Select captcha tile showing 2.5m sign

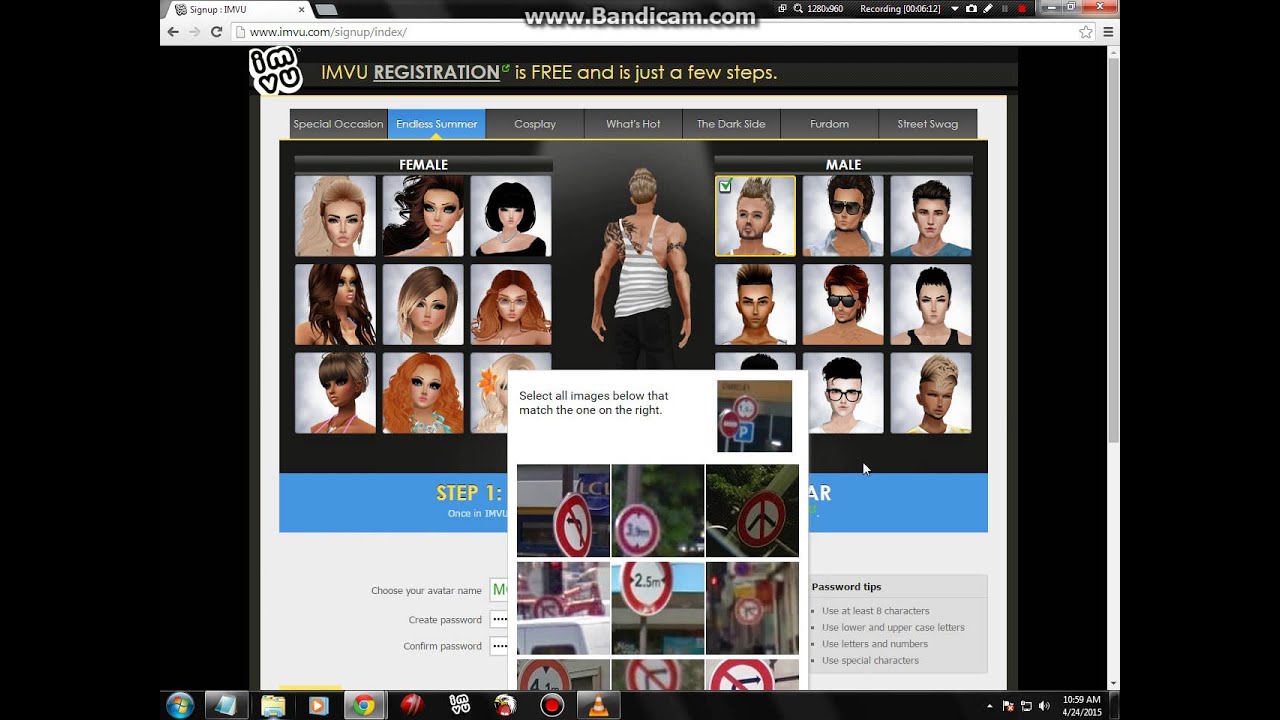tap(657, 608)
